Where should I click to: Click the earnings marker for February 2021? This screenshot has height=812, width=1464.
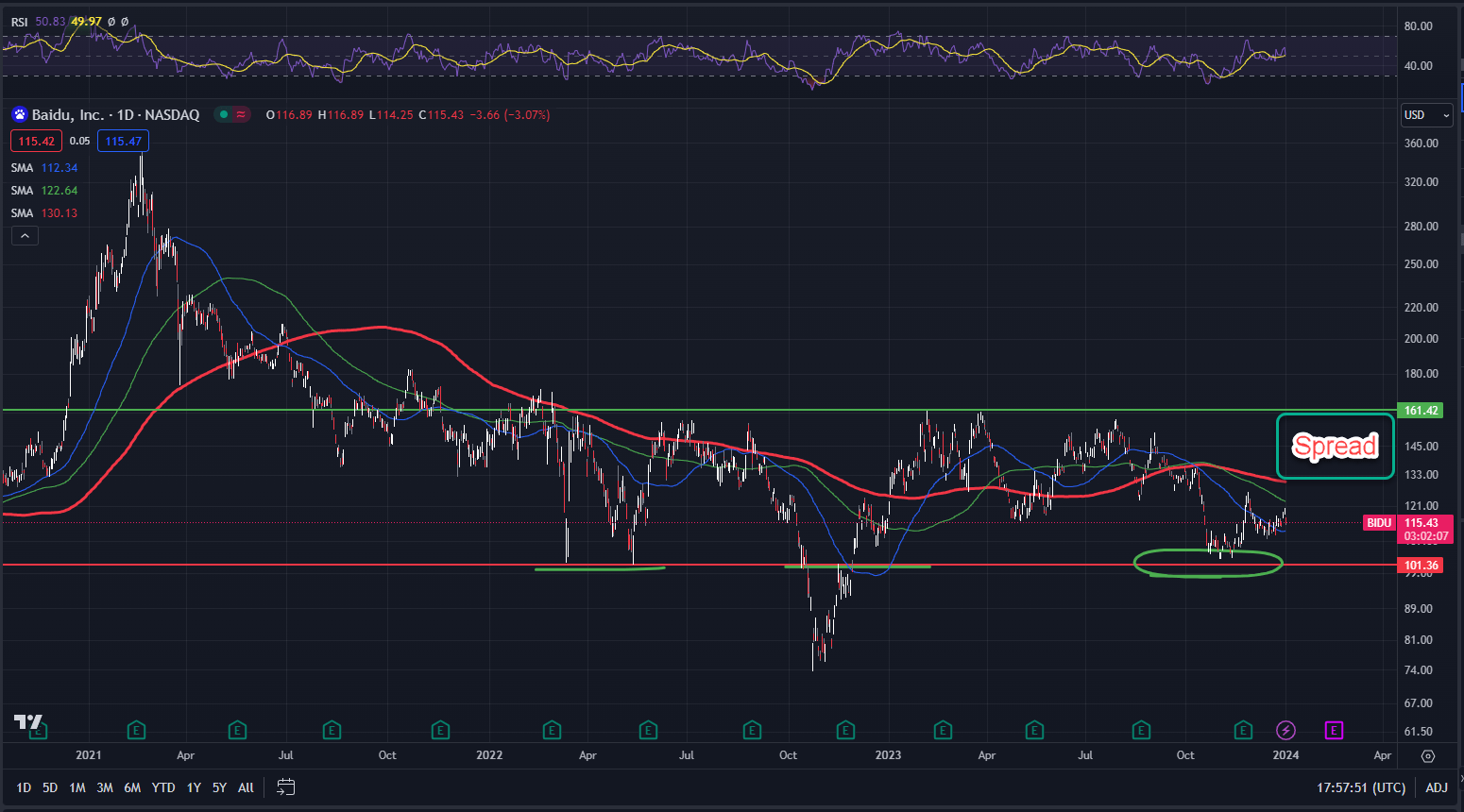coord(136,730)
